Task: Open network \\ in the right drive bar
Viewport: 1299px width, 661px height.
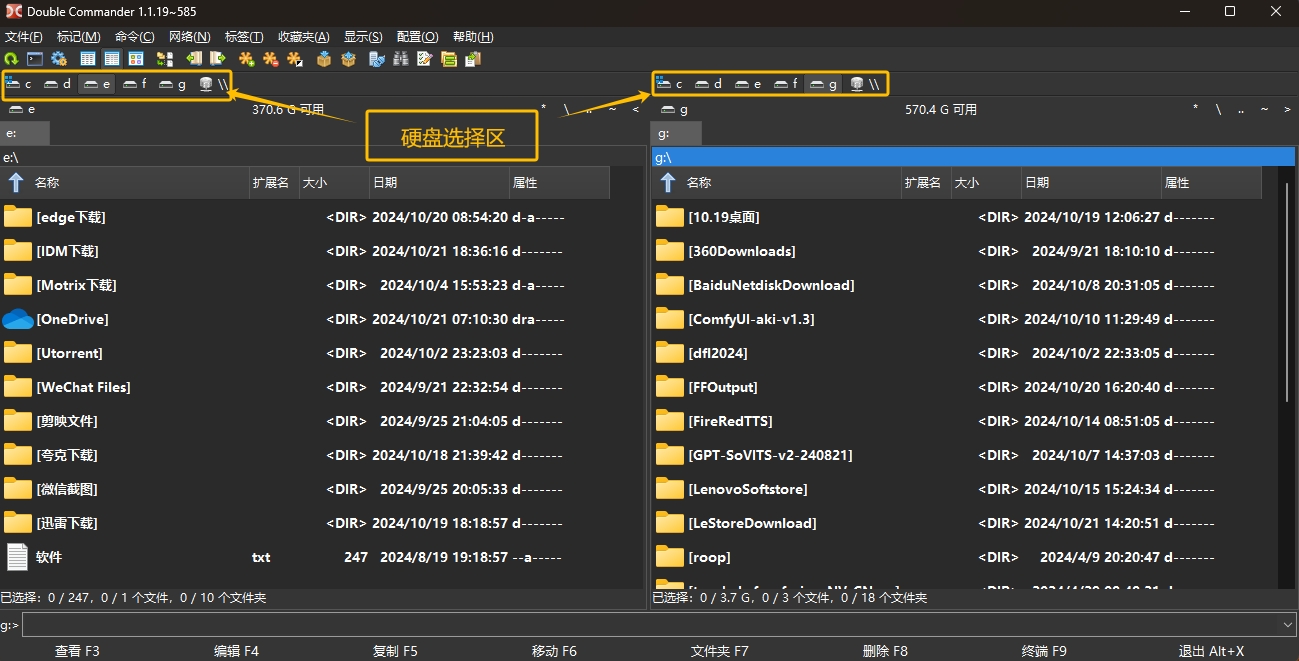Action: (864, 84)
